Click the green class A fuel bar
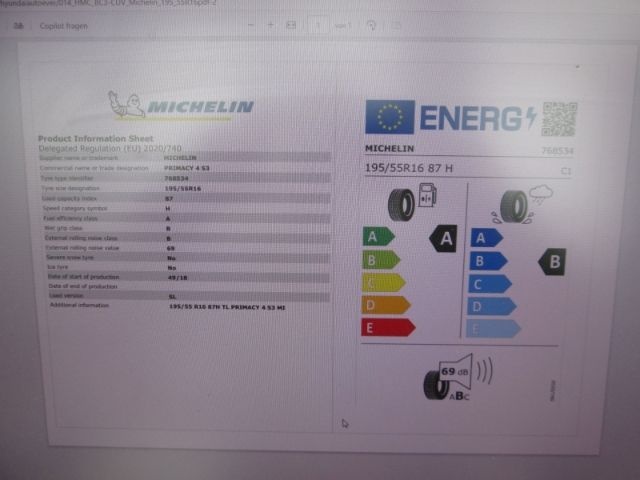 [x=377, y=237]
